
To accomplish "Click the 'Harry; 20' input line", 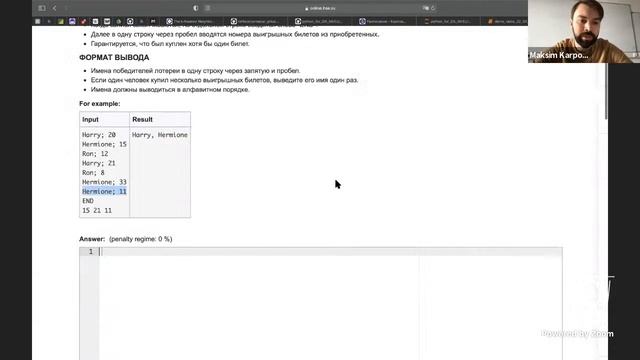I will point(99,135).
